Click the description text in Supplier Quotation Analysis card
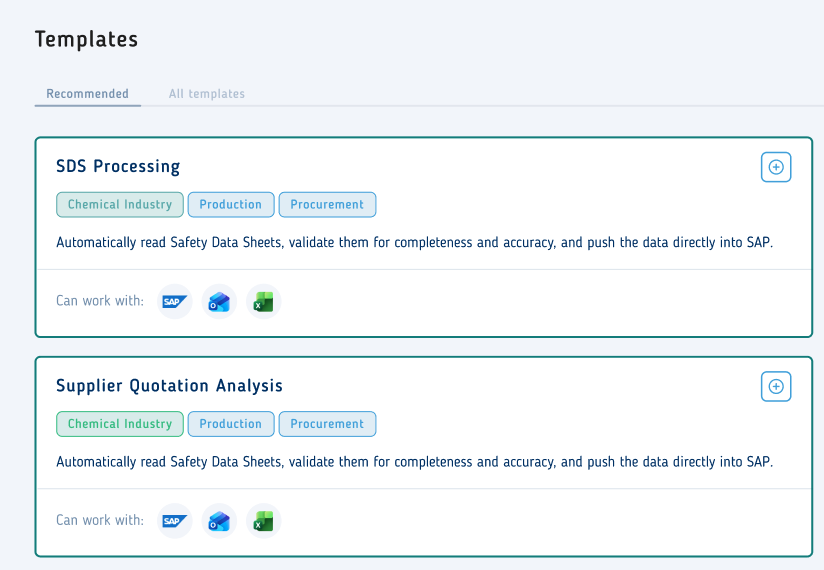 coord(415,462)
